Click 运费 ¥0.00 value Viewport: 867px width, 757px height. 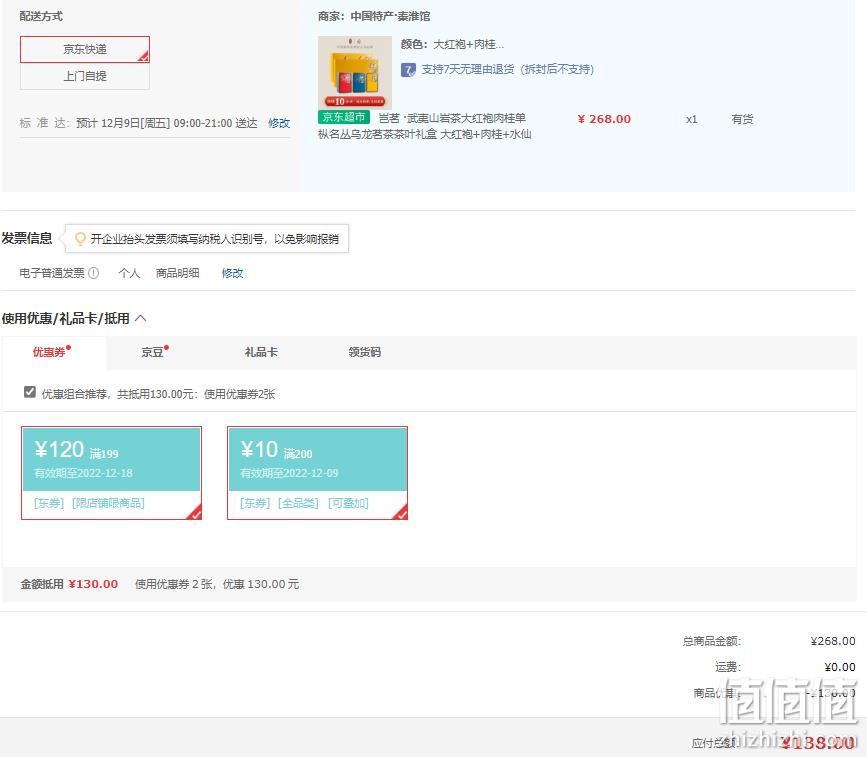839,667
